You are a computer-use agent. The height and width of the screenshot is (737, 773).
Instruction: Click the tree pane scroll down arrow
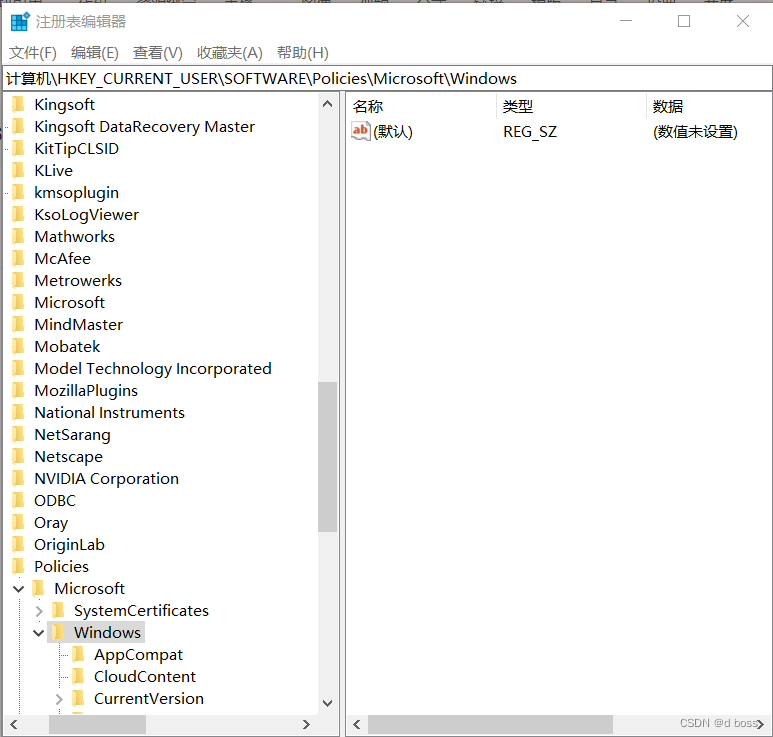click(327, 703)
